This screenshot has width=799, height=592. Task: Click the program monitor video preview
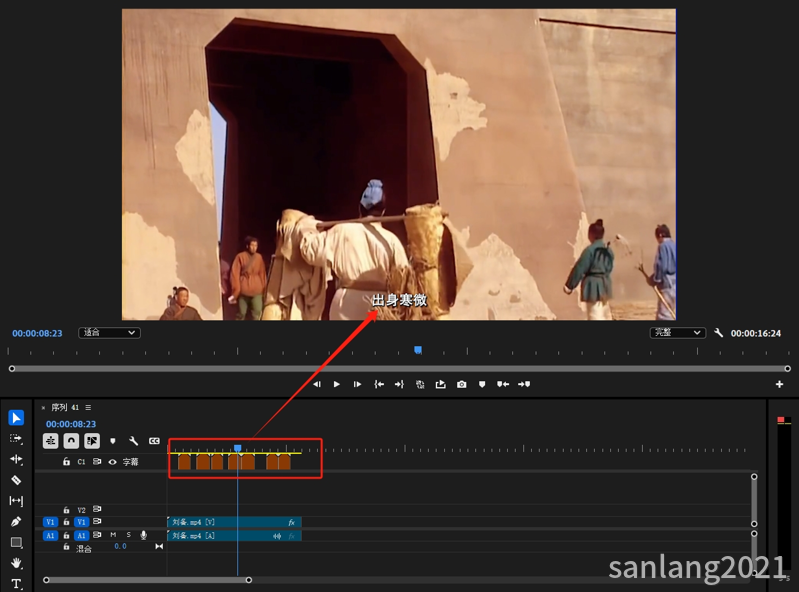click(x=399, y=164)
